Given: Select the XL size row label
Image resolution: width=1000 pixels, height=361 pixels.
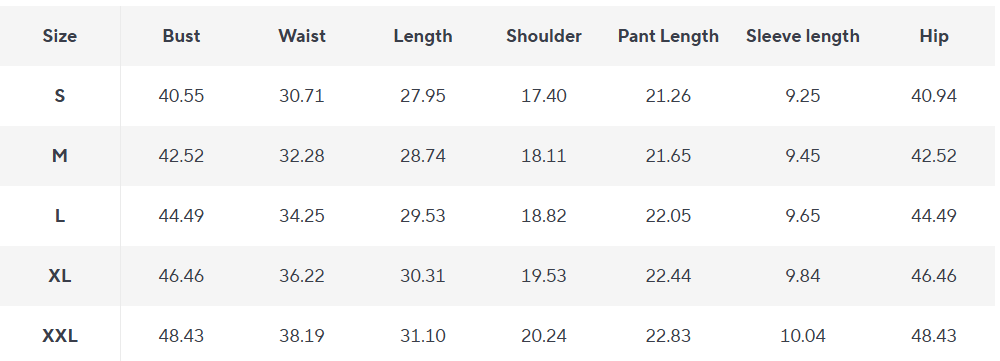Looking at the screenshot, I should pos(59,276).
